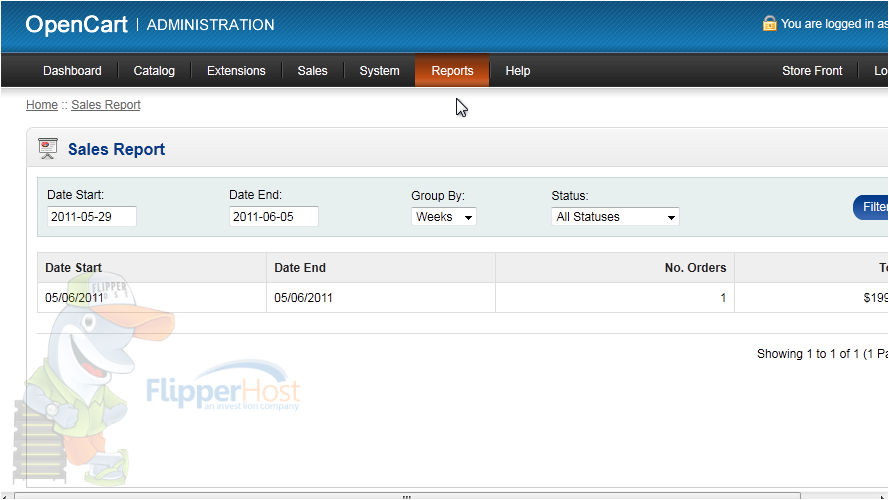
Task: Click the ADMINISTRATION header text
Action: 210,25
